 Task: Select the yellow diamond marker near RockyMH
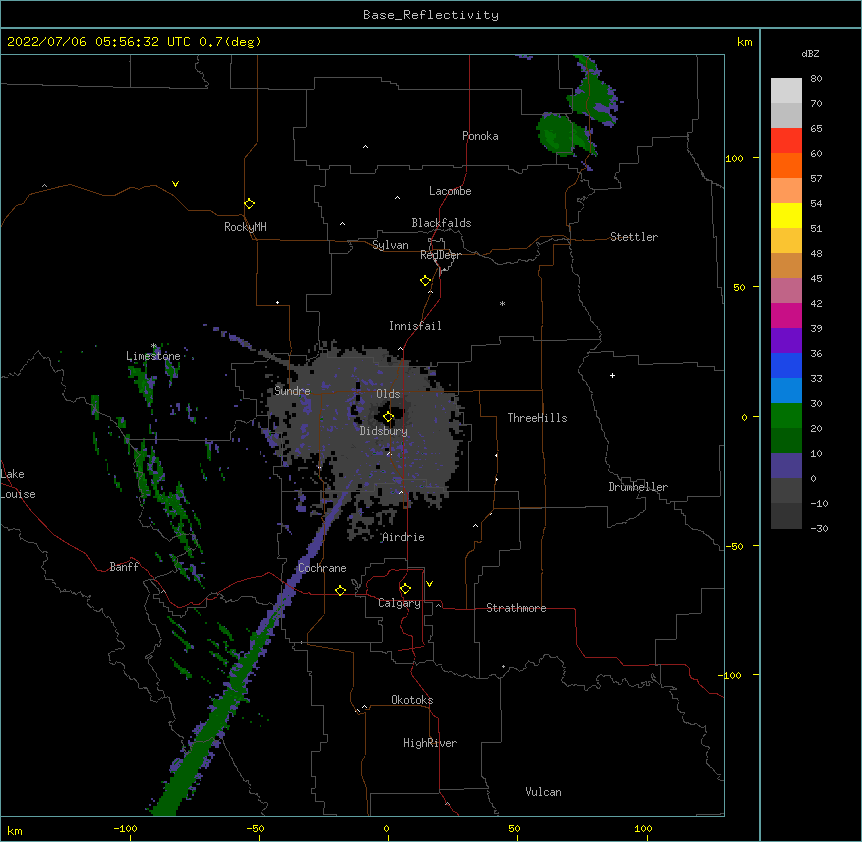tap(250, 204)
